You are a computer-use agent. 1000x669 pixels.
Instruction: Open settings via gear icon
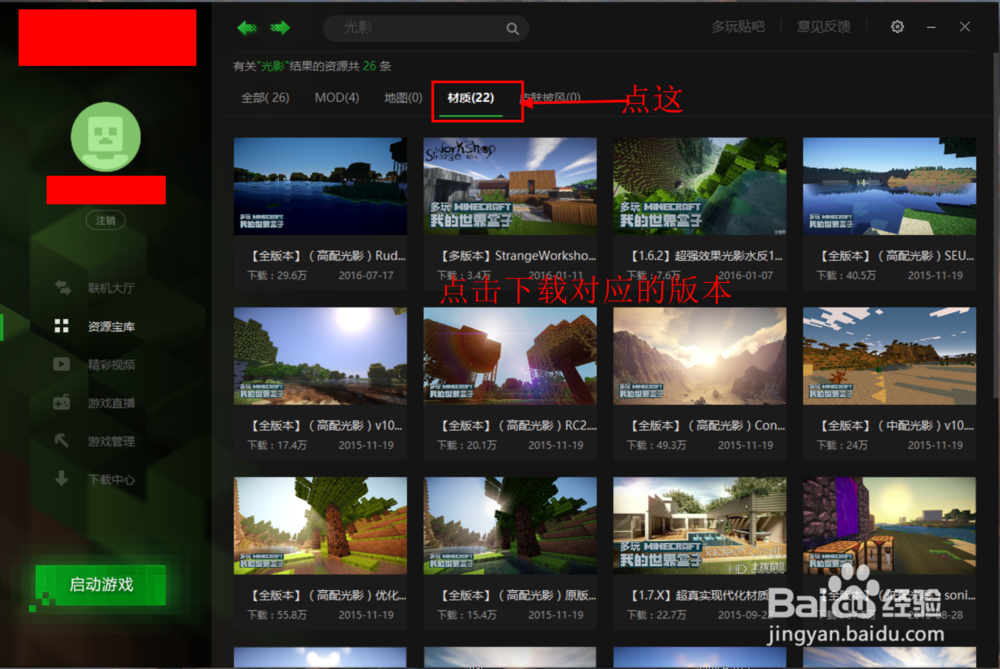[897, 27]
